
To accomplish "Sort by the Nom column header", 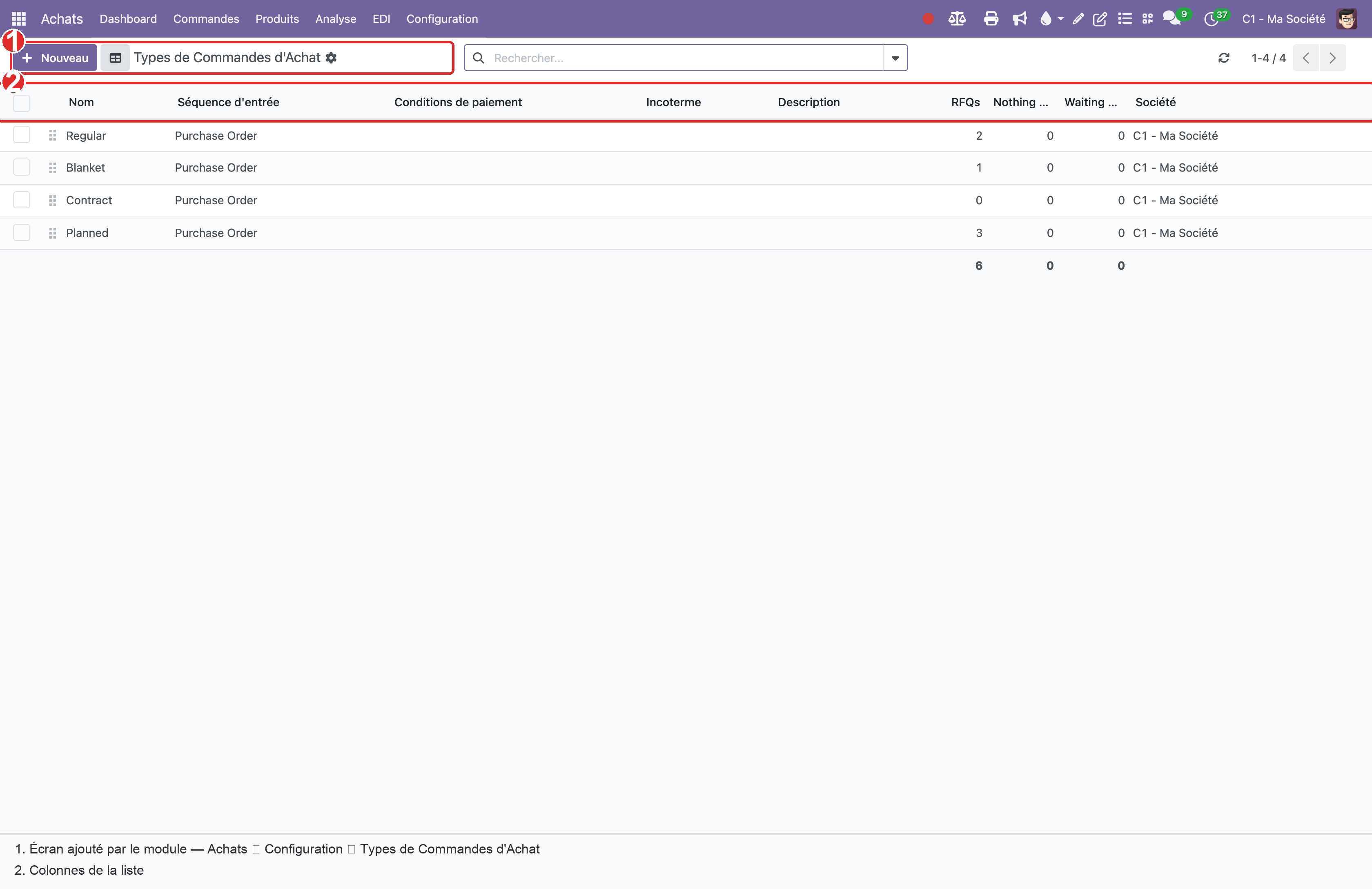I will [x=81, y=102].
